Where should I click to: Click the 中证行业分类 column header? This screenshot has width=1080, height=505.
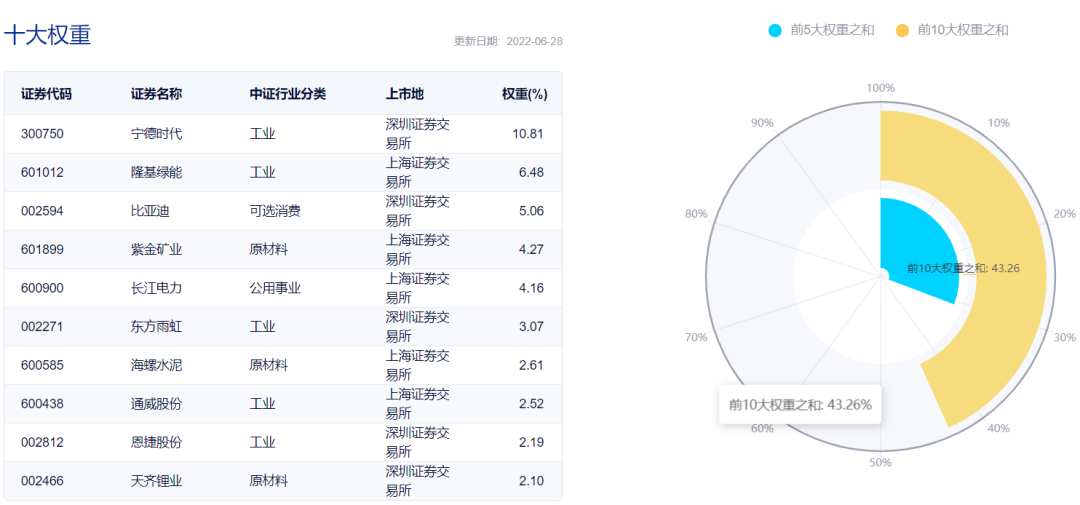pyautogui.click(x=288, y=94)
